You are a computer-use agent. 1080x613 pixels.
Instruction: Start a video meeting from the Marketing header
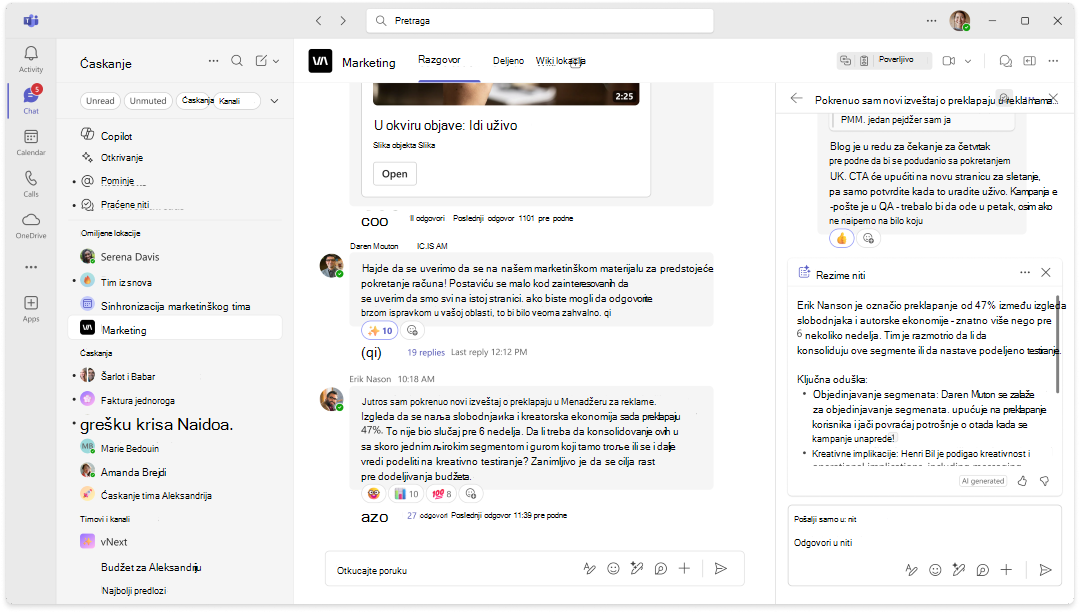pos(948,61)
